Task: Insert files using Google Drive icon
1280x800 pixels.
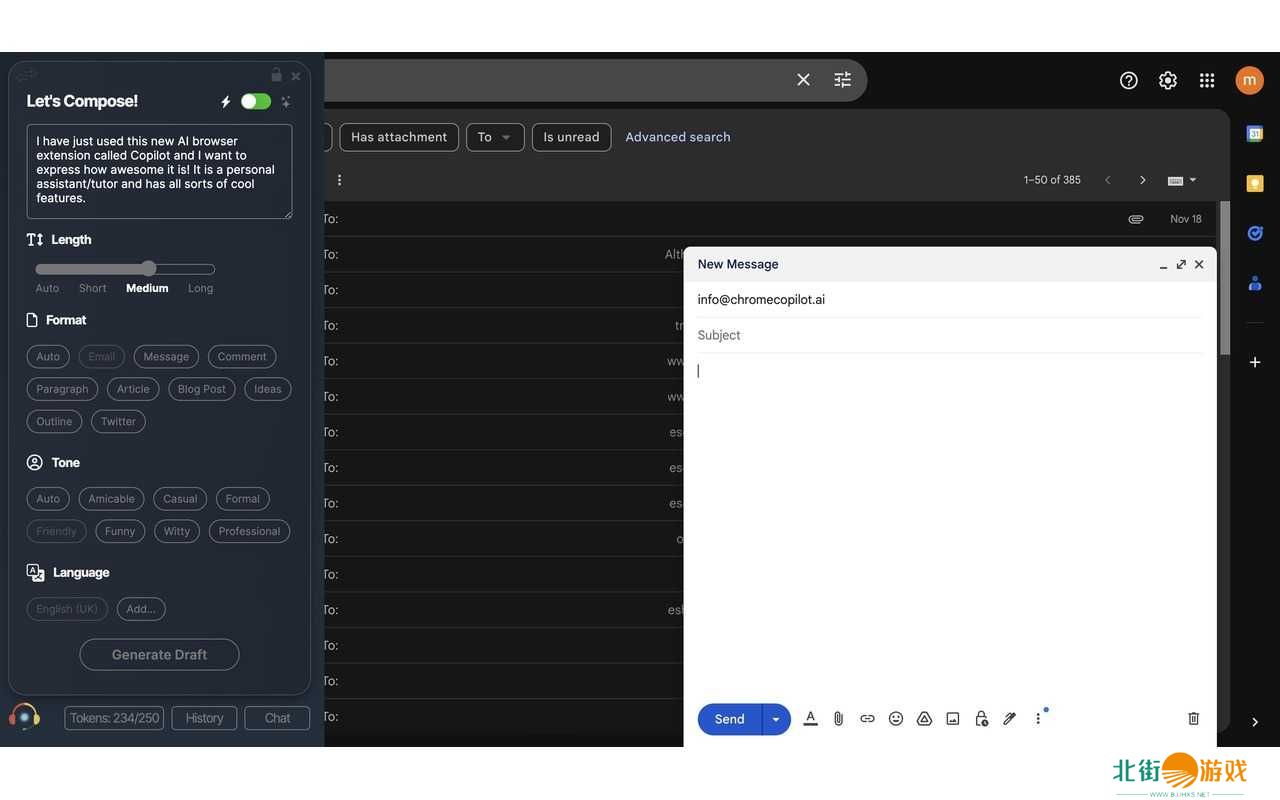Action: [x=925, y=718]
